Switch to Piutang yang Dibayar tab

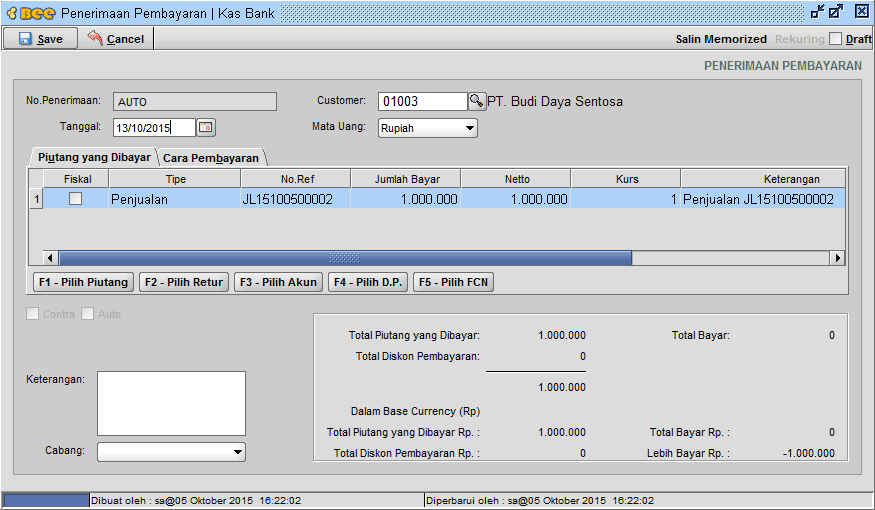(x=94, y=157)
